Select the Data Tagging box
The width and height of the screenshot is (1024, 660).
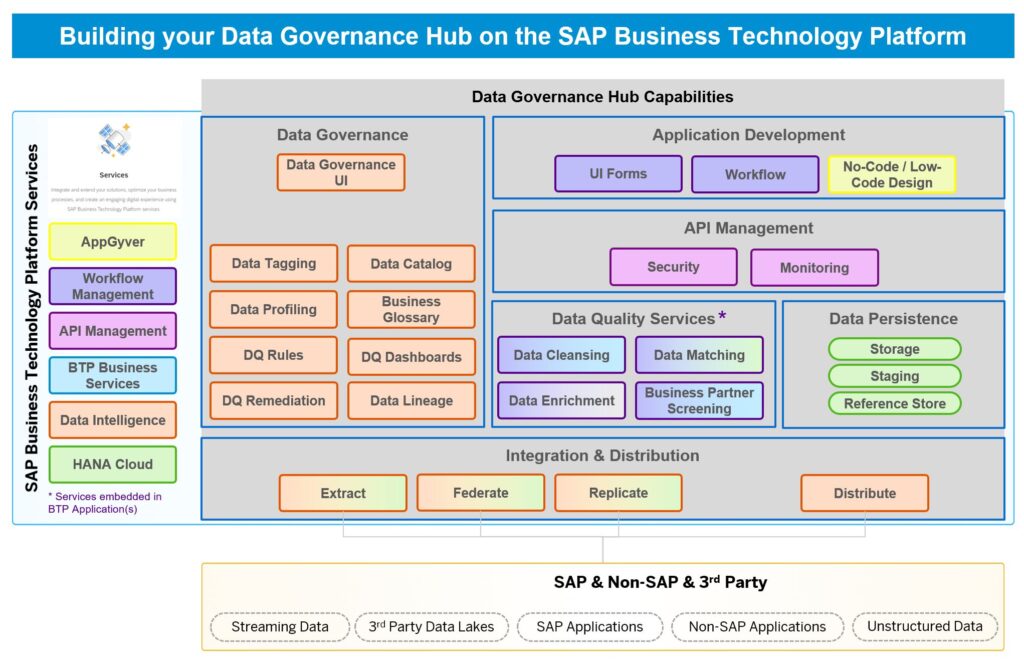[x=274, y=263]
